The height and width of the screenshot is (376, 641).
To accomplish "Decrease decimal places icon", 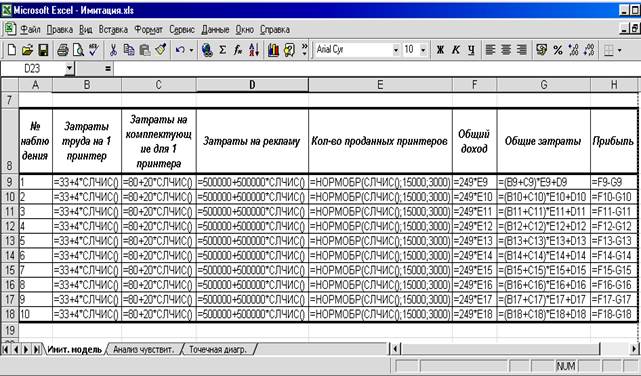I will pos(589,50).
